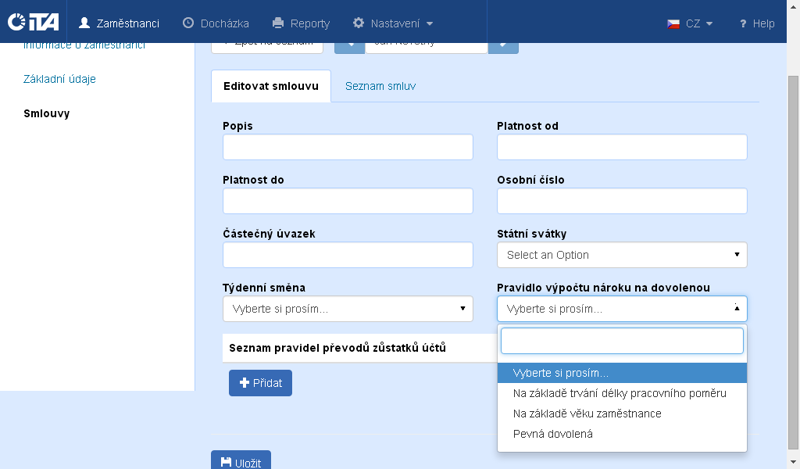Open the Státní svátky dropdown
Screen dimensions: 800x469
[x=621, y=255]
